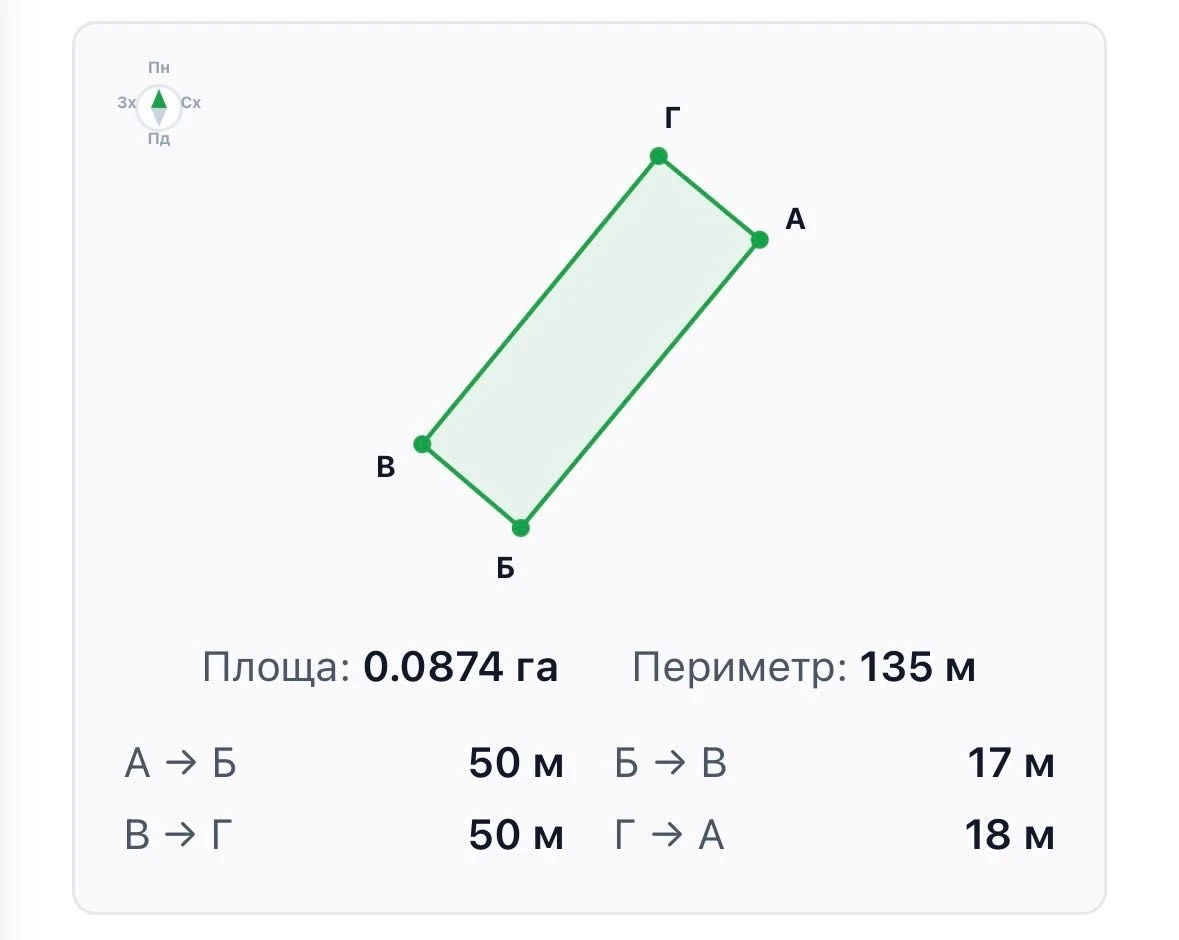Click the green vertex point А

[x=759, y=240]
